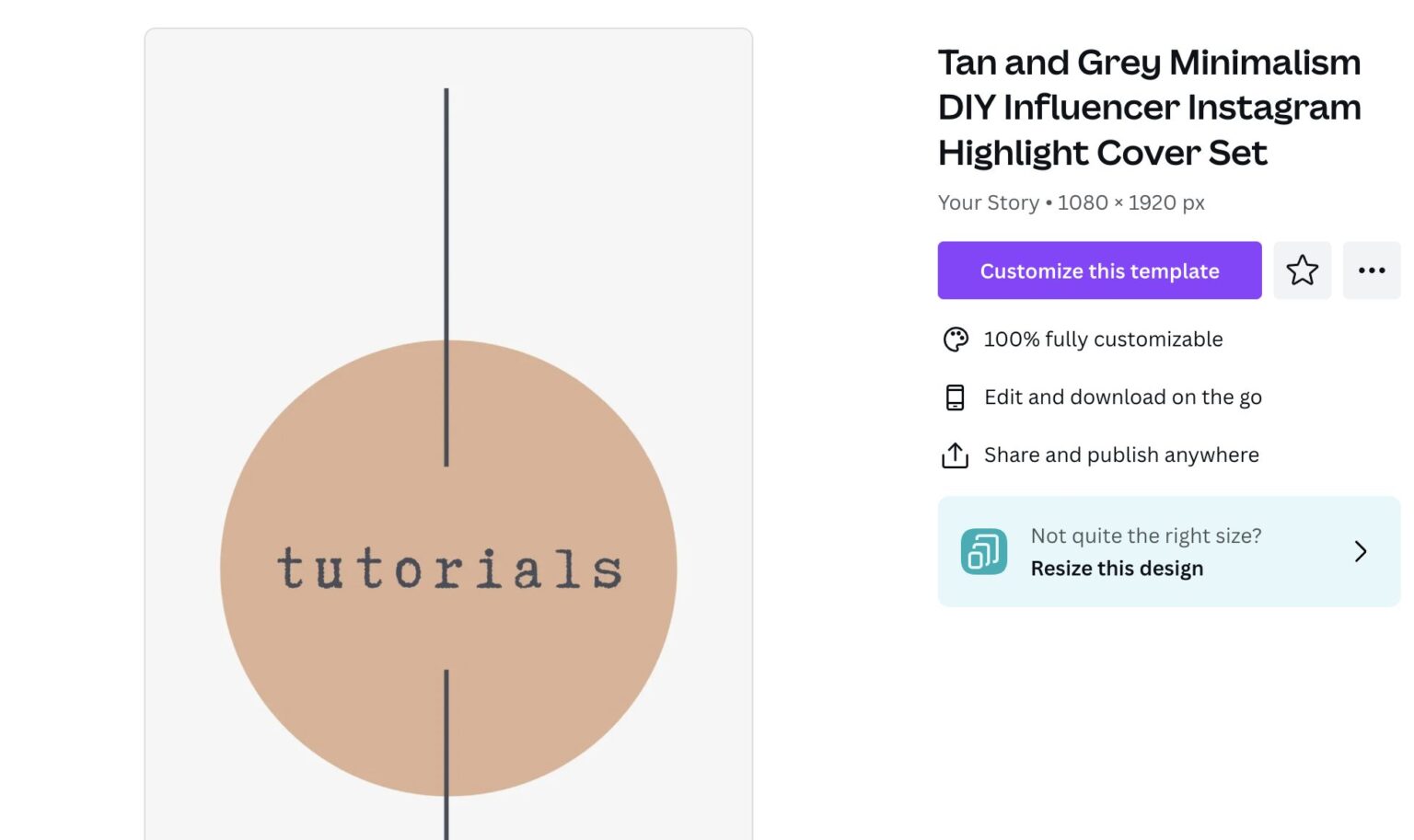
Task: Select the template title heading
Action: pyautogui.click(x=1149, y=107)
